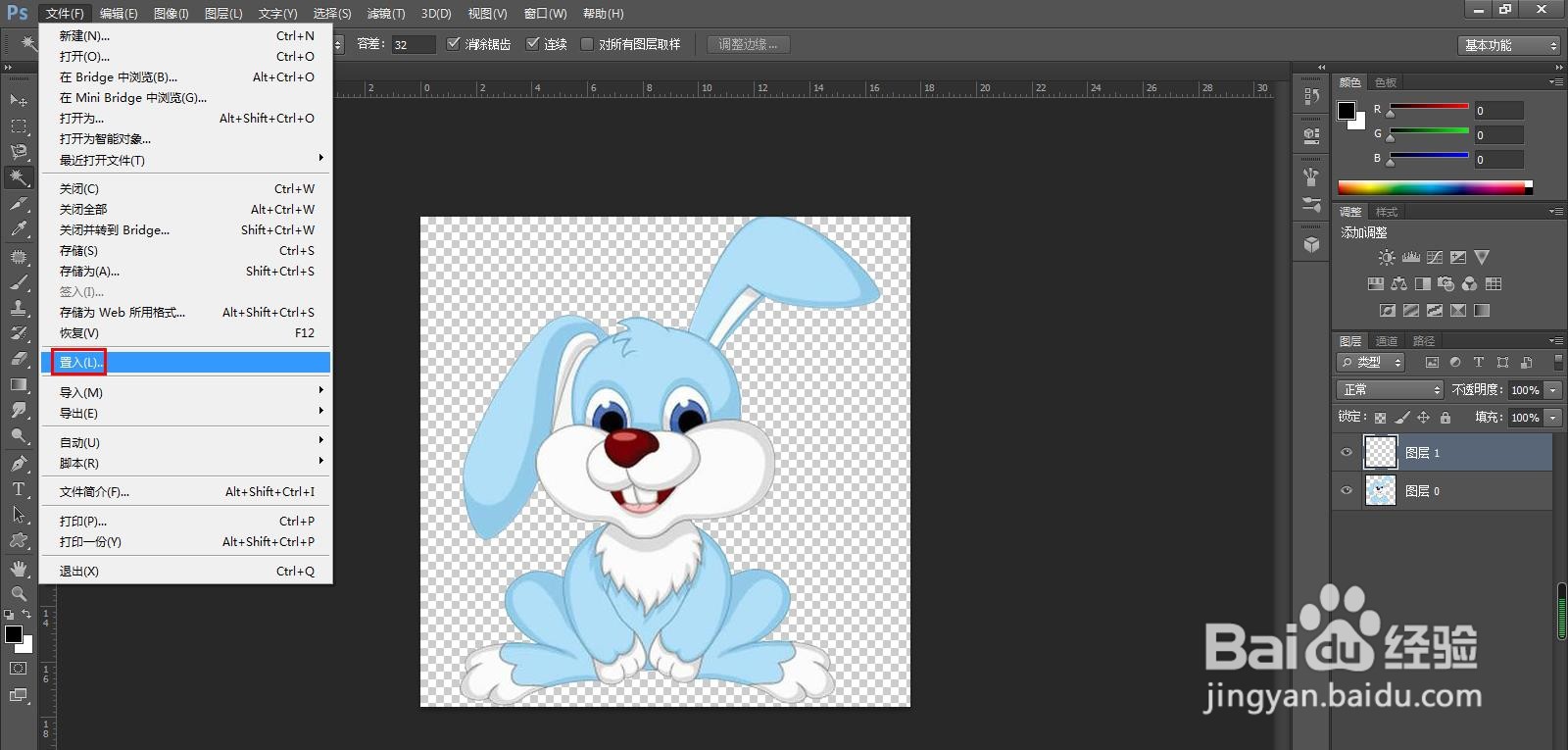Click the lock all layer icon
Image resolution: width=1568 pixels, height=750 pixels.
point(1445,418)
